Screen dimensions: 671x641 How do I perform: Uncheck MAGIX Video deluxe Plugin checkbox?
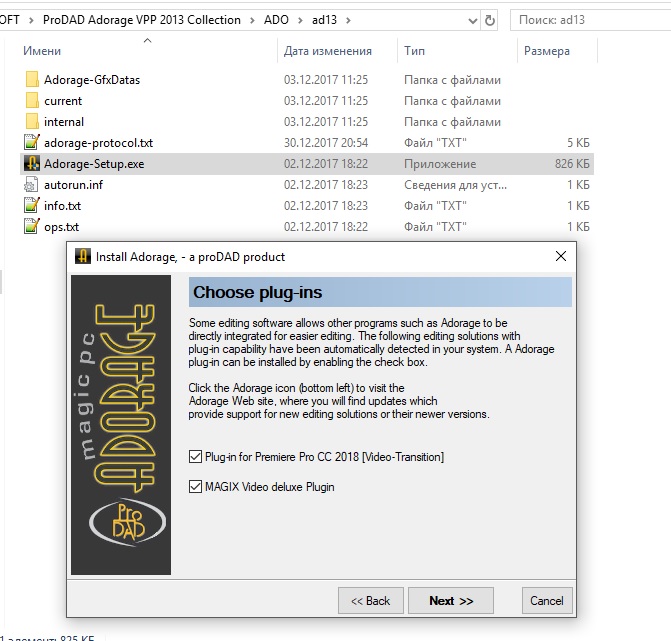coord(195,487)
